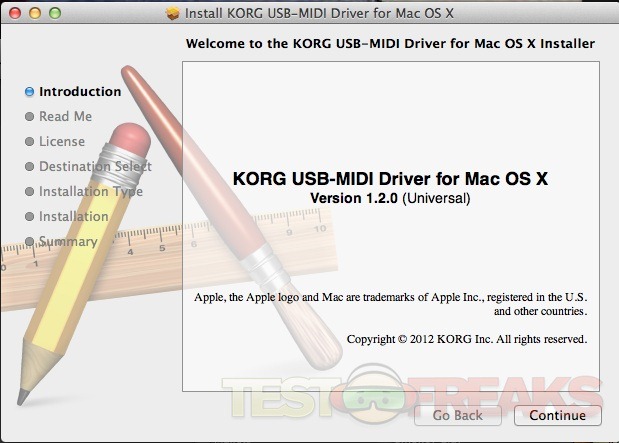Click the KORG copyright notice line
The image size is (619, 443).
(x=466, y=339)
